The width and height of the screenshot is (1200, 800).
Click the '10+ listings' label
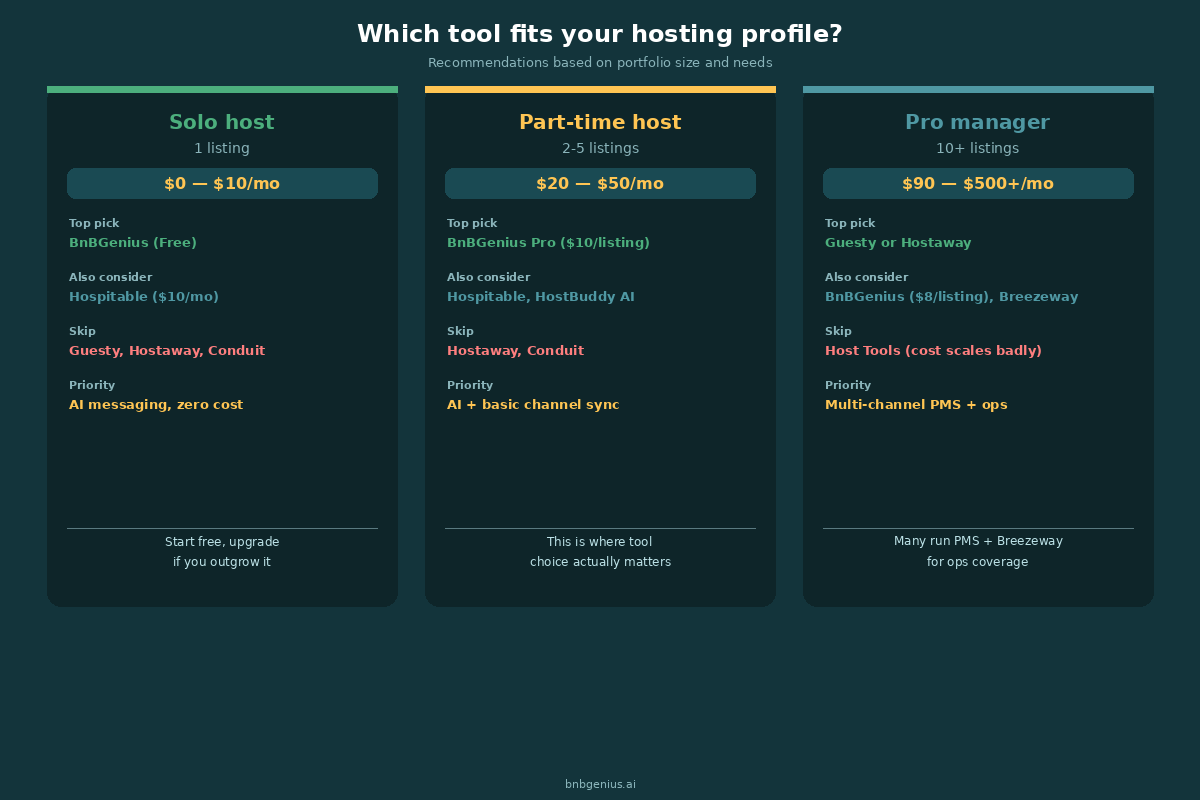[978, 148]
